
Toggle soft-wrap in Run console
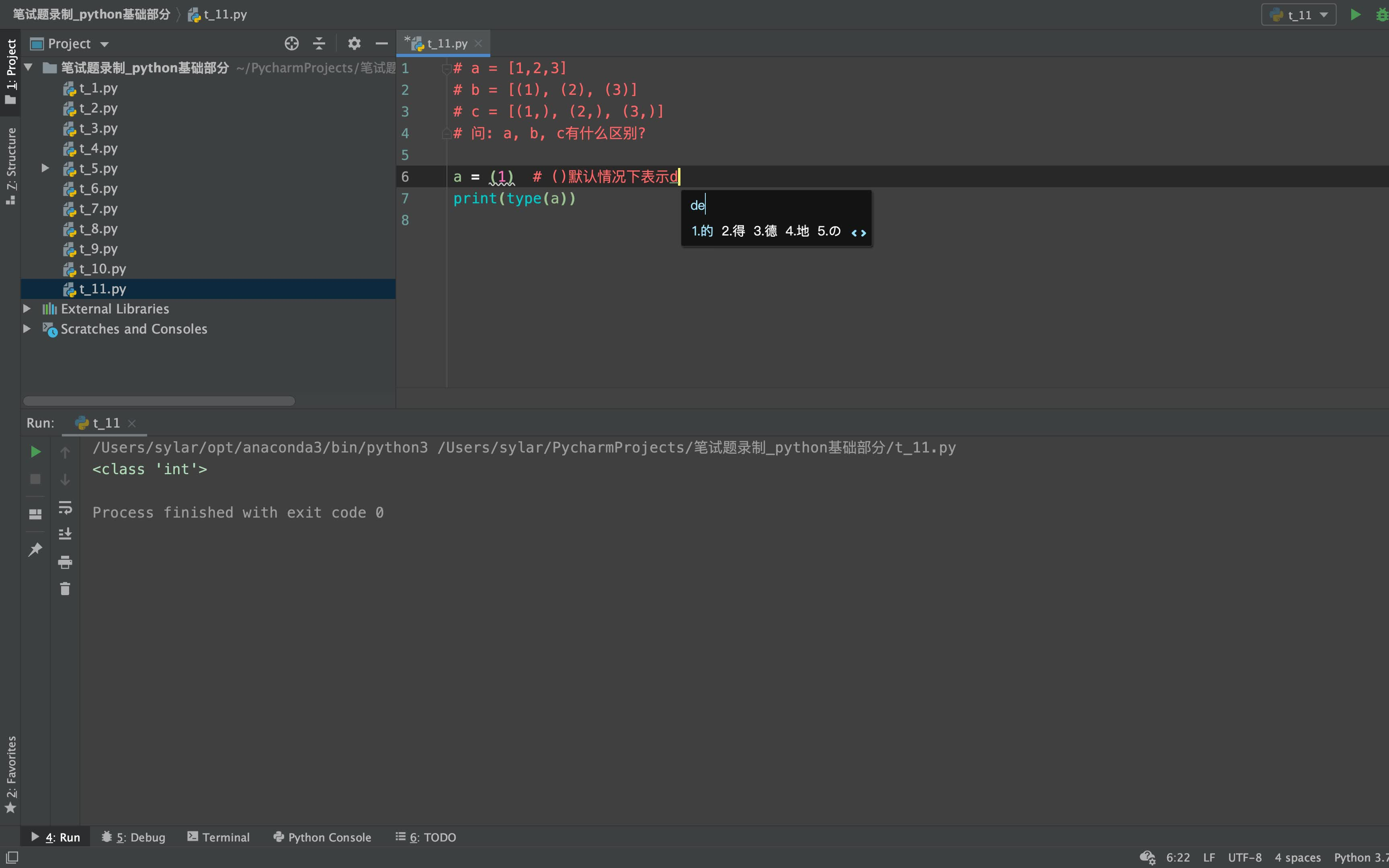pos(66,508)
